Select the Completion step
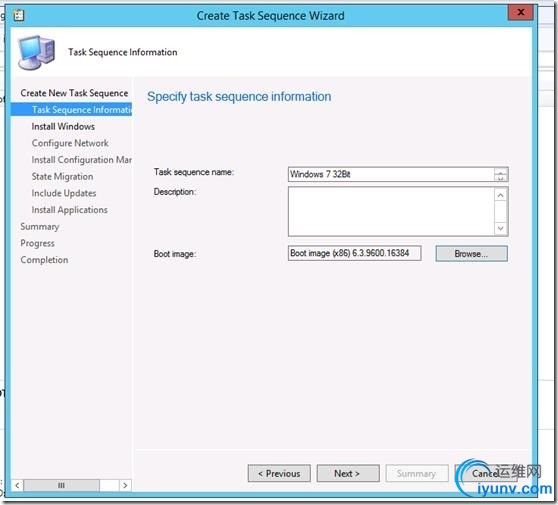This screenshot has height=505, width=558. coord(44,260)
